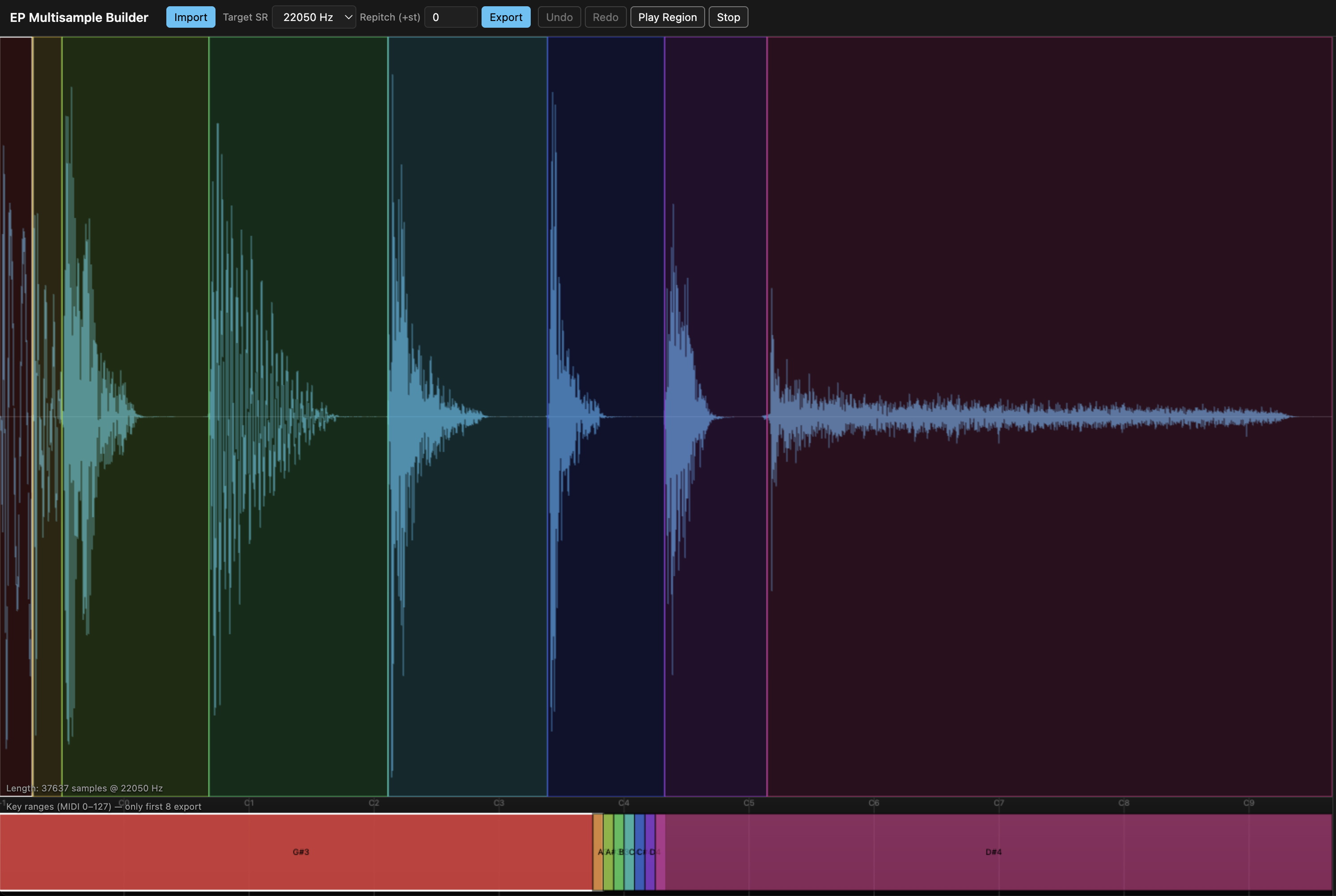
Task: Click the Import button
Action: tap(190, 17)
